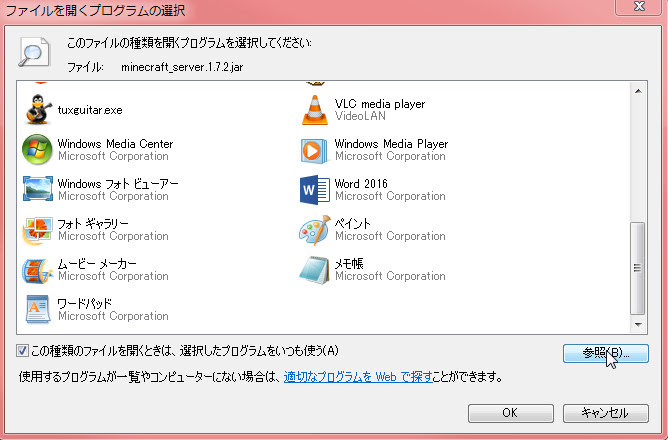This screenshot has height=440, width=668.
Task: Click the 'Windows Media Player' label
Action: [x=392, y=144]
